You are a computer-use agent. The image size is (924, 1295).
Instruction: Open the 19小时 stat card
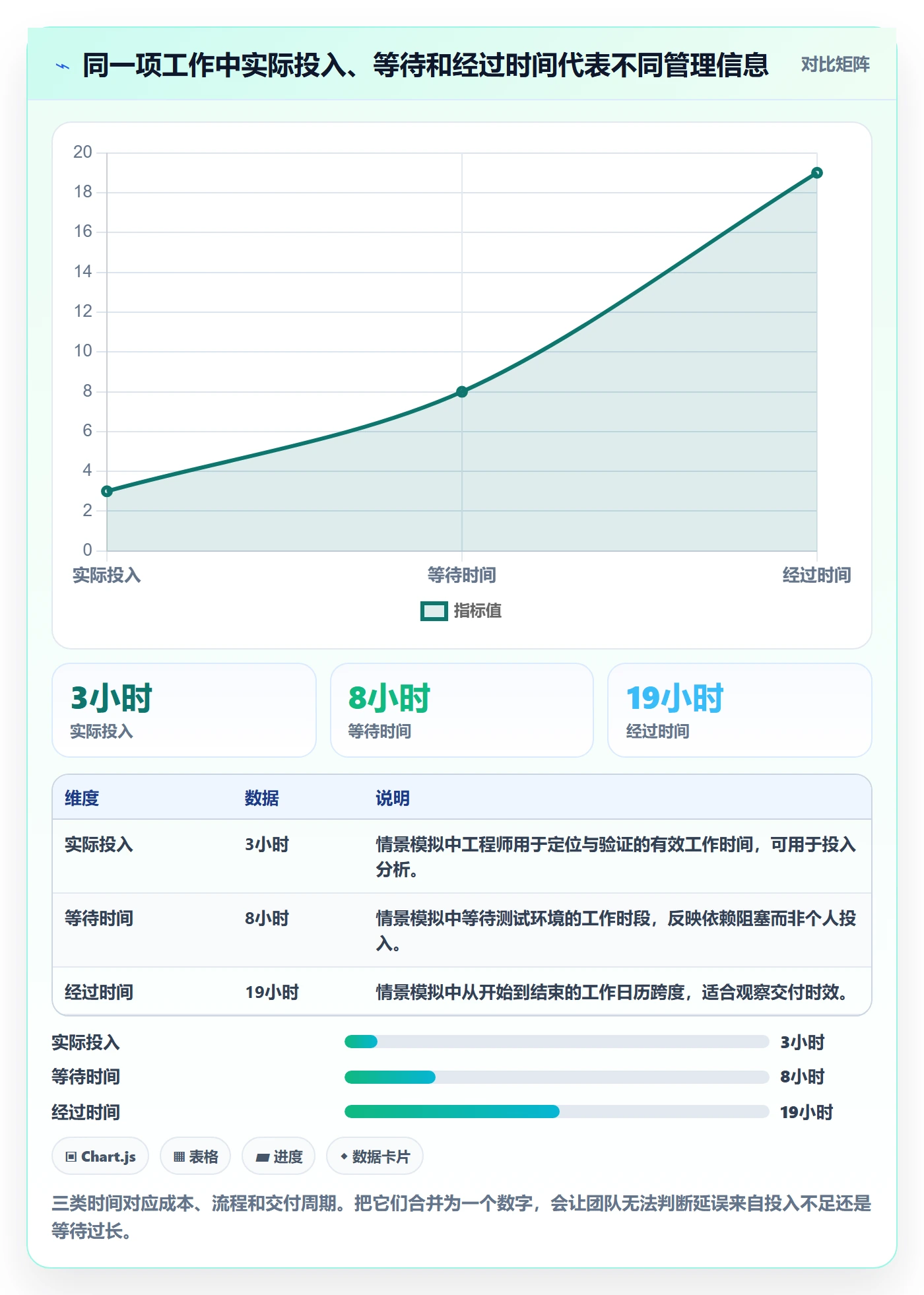[x=740, y=710]
